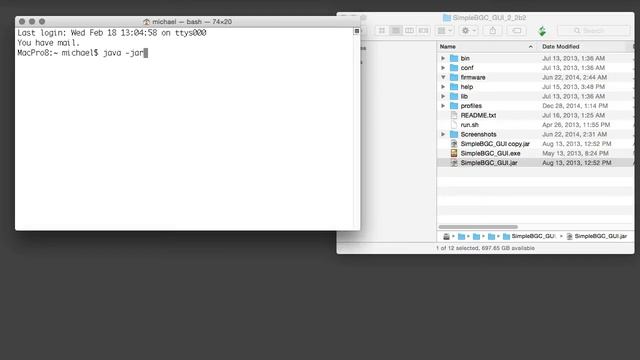Viewport: 640px width, 360px height.
Task: Select the firmware folder name
Action: click(473, 77)
